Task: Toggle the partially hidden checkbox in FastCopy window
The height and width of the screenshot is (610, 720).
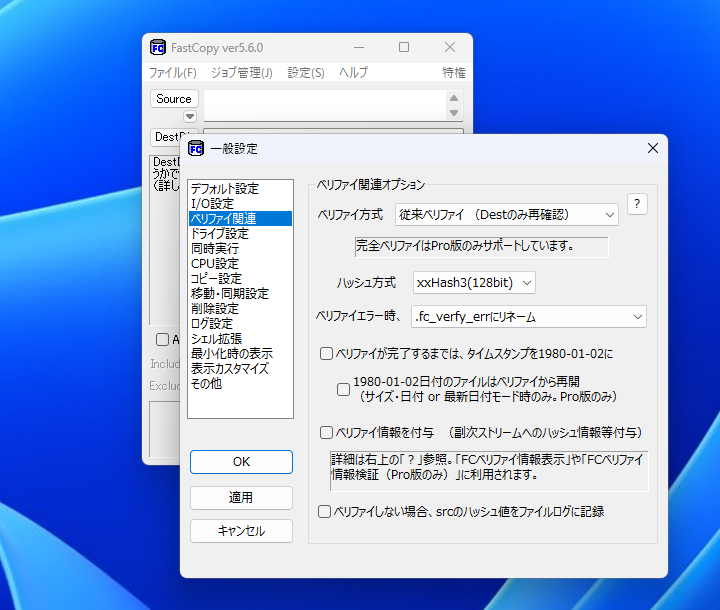Action: pyautogui.click(x=162, y=339)
